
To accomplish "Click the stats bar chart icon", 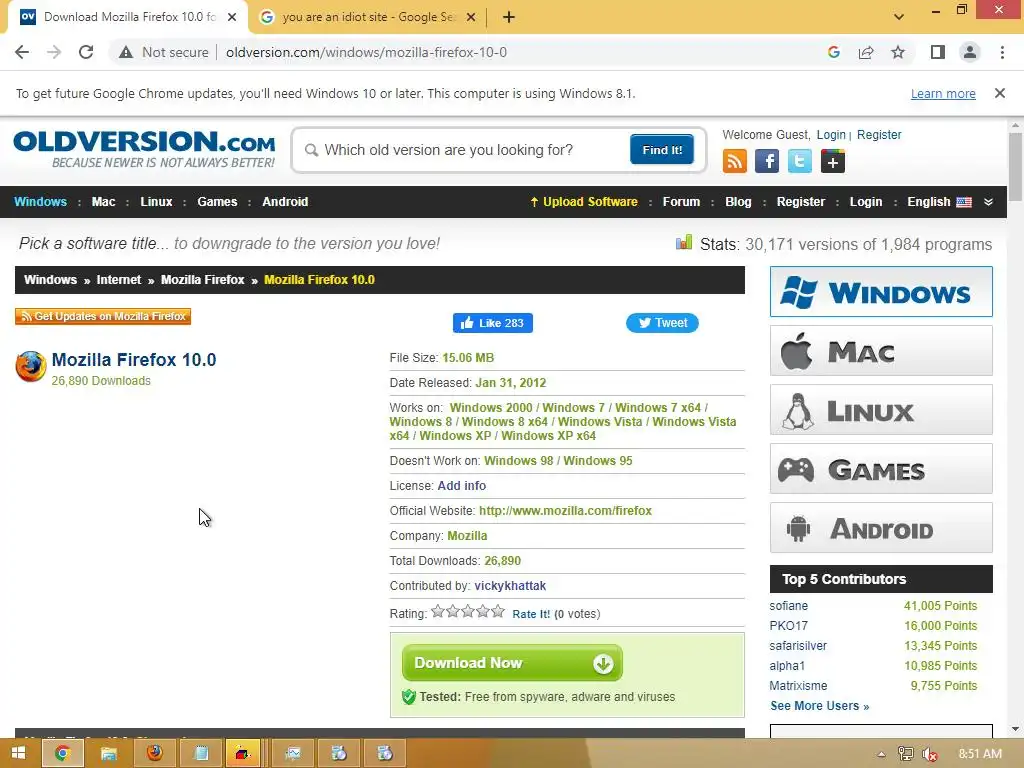I will 684,243.
